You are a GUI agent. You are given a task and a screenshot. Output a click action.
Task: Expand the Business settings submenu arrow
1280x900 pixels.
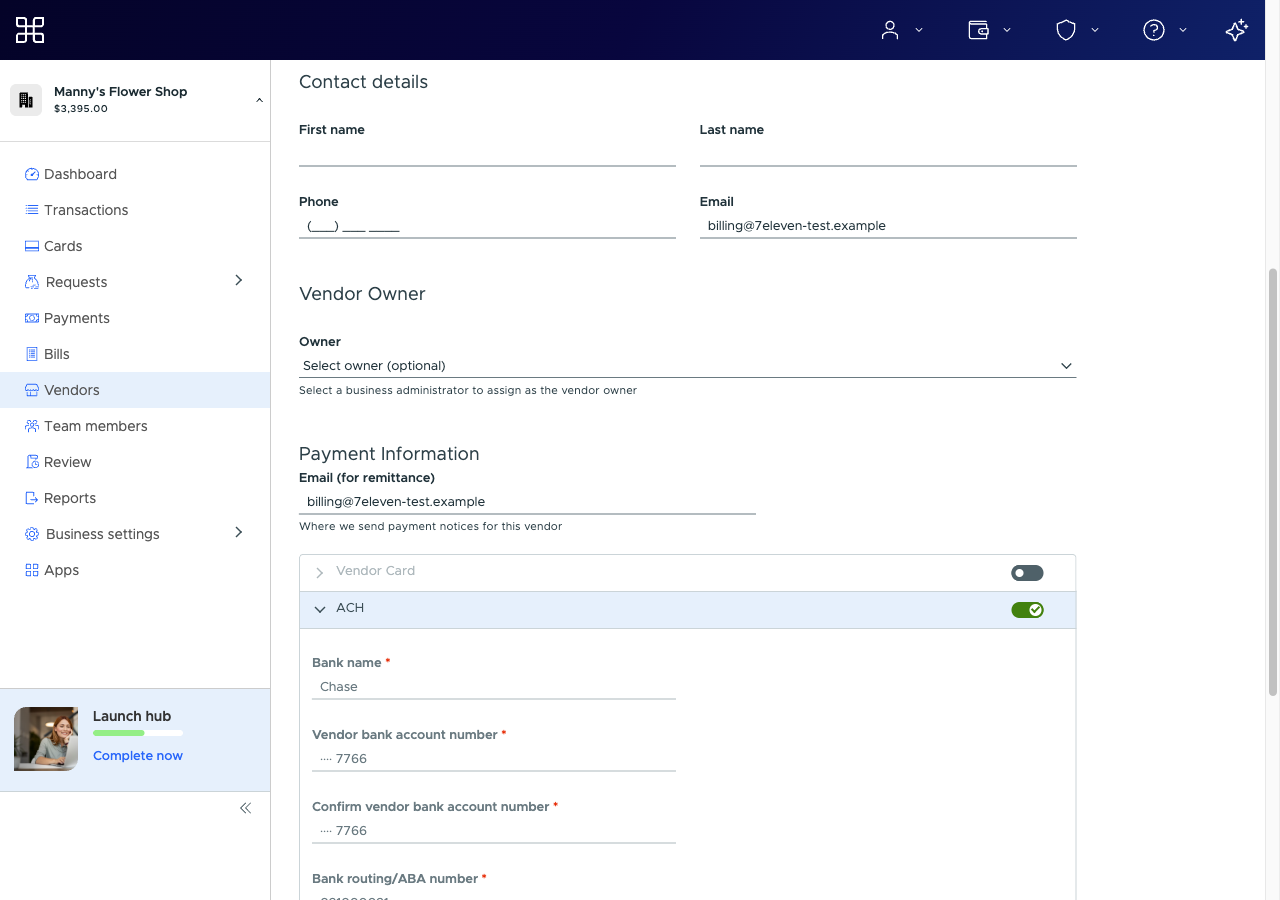[x=239, y=533]
